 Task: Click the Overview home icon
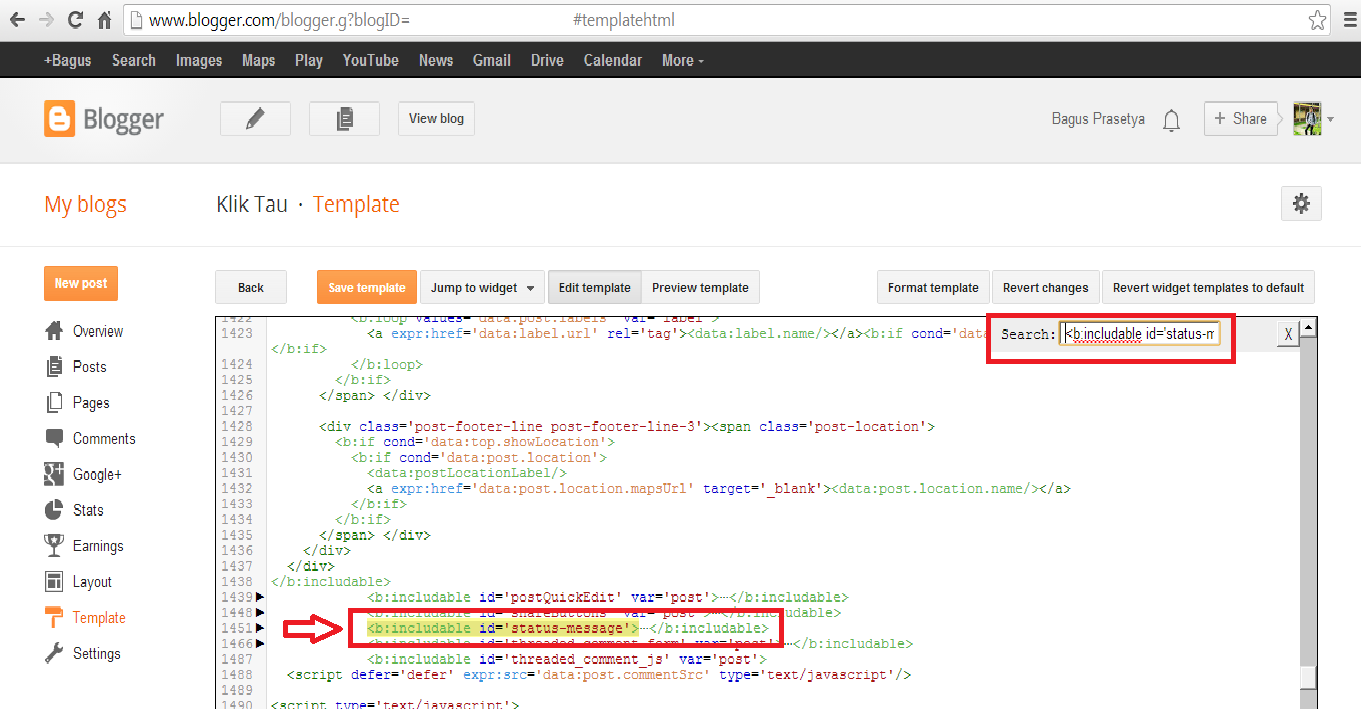pyautogui.click(x=54, y=331)
